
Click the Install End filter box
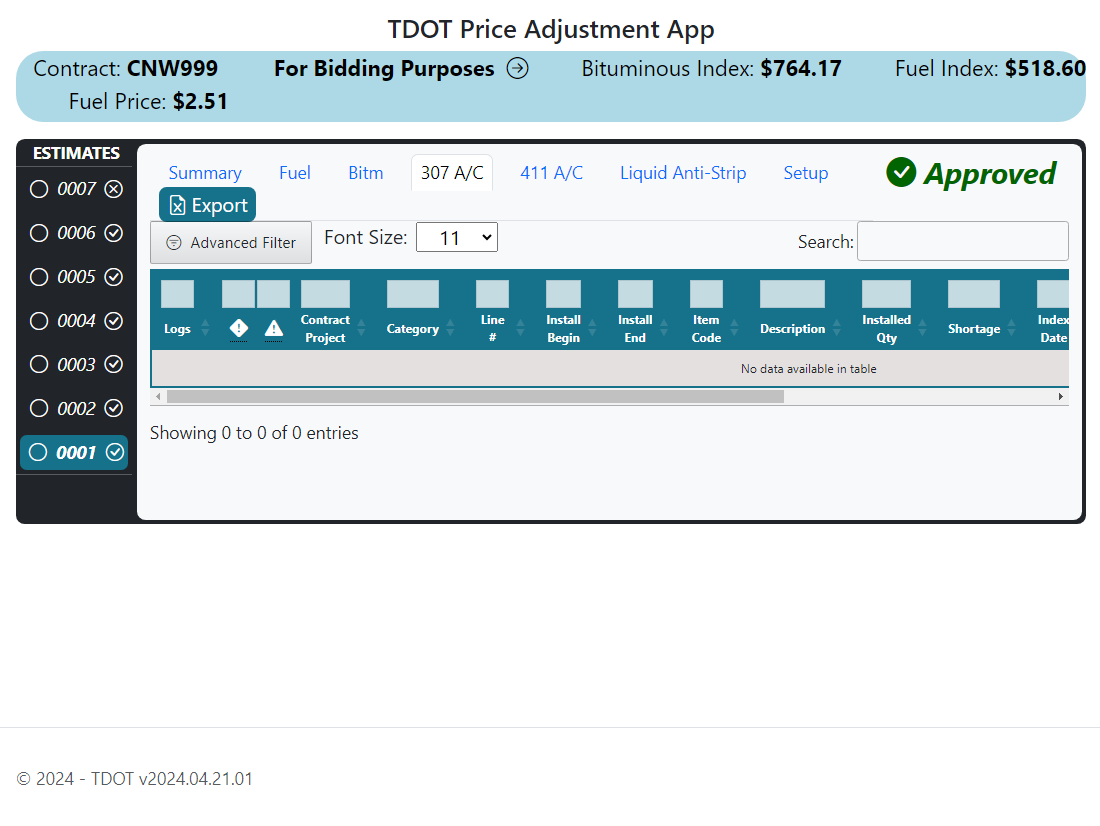click(635, 294)
